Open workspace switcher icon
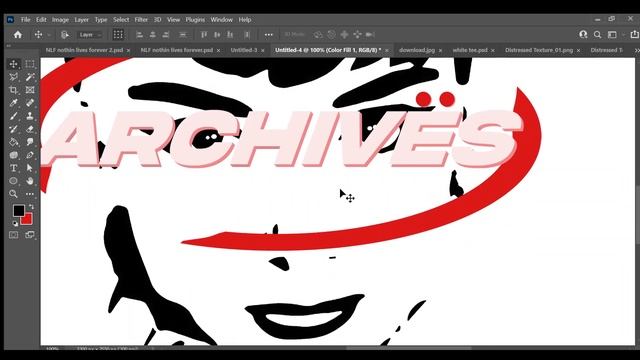 612,35
